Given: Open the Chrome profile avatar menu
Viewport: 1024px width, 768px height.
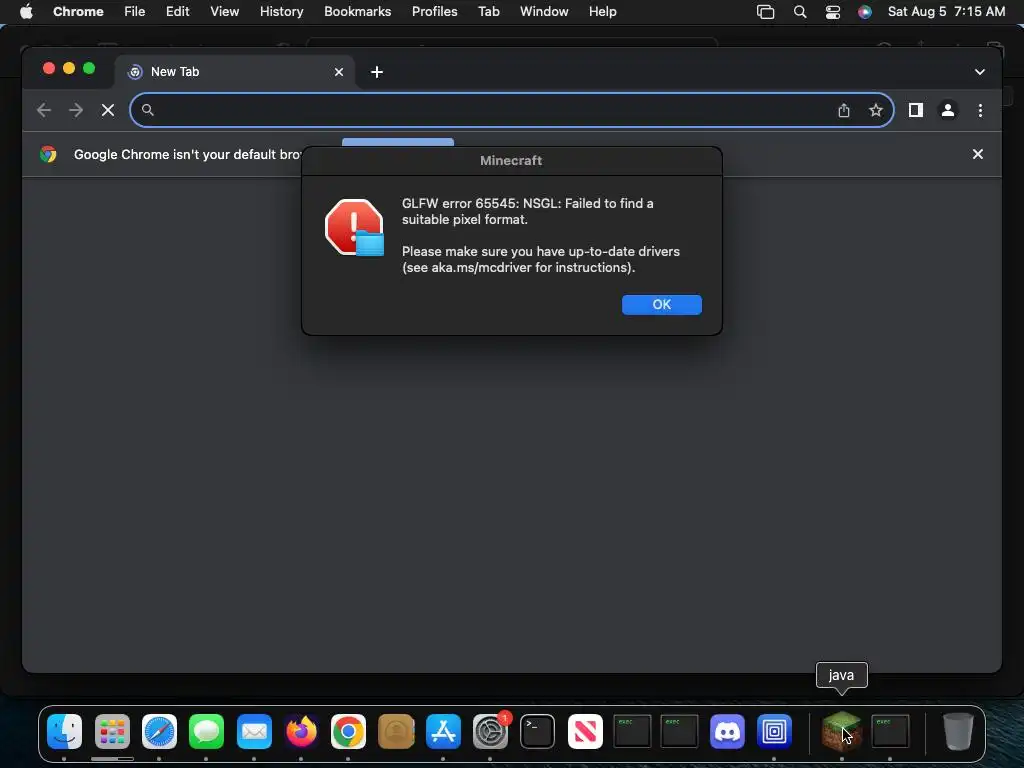Looking at the screenshot, I should (948, 110).
